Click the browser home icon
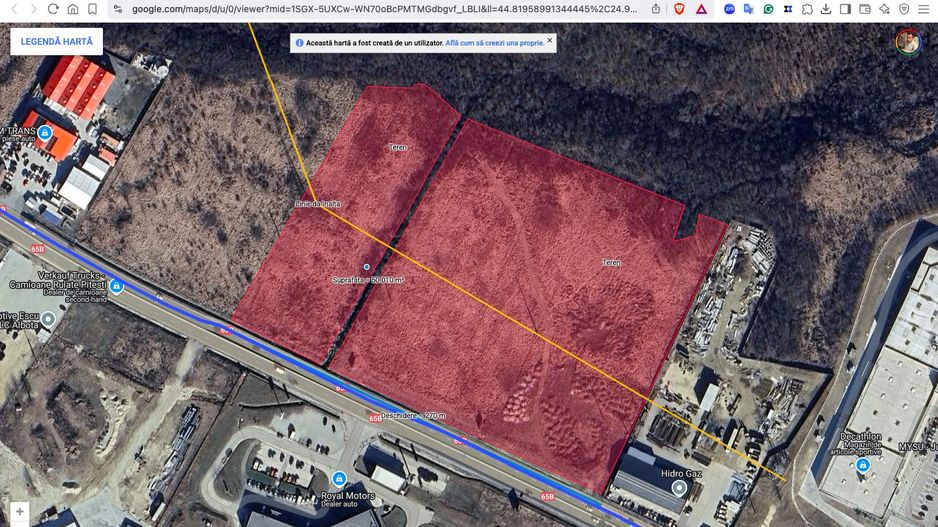Screen dimensions: 938x527 click(x=73, y=9)
